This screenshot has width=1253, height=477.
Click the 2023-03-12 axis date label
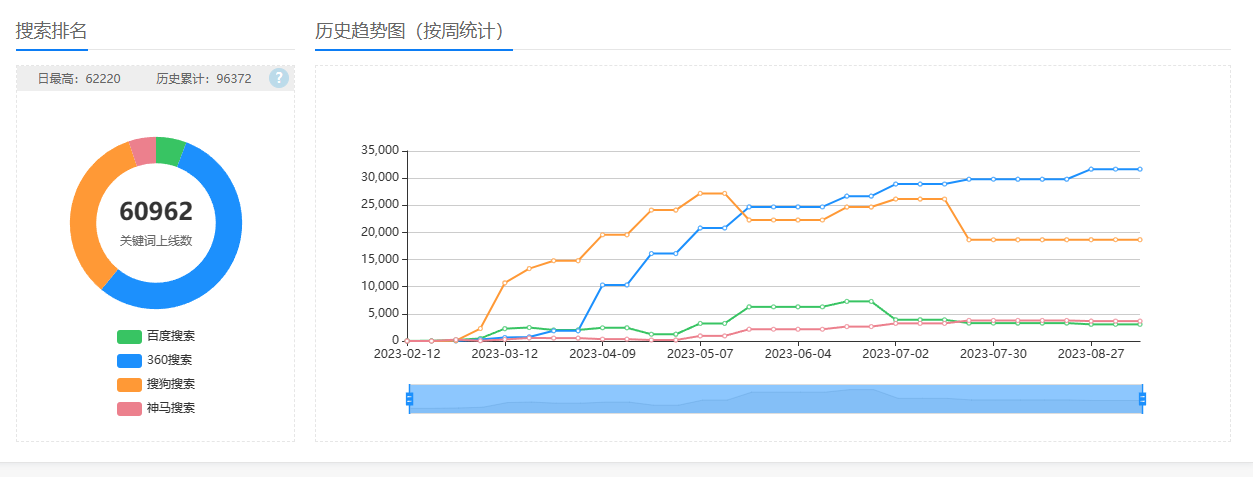point(505,353)
